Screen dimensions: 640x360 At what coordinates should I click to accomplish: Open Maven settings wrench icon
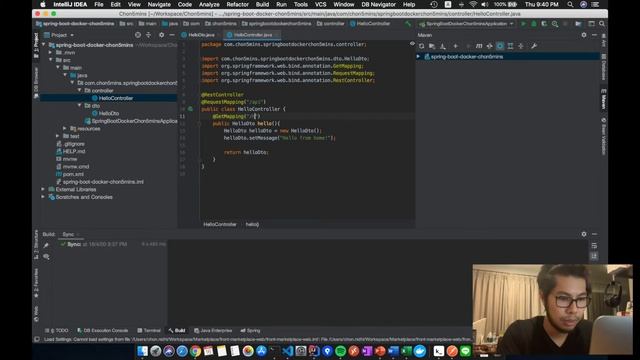point(533,46)
